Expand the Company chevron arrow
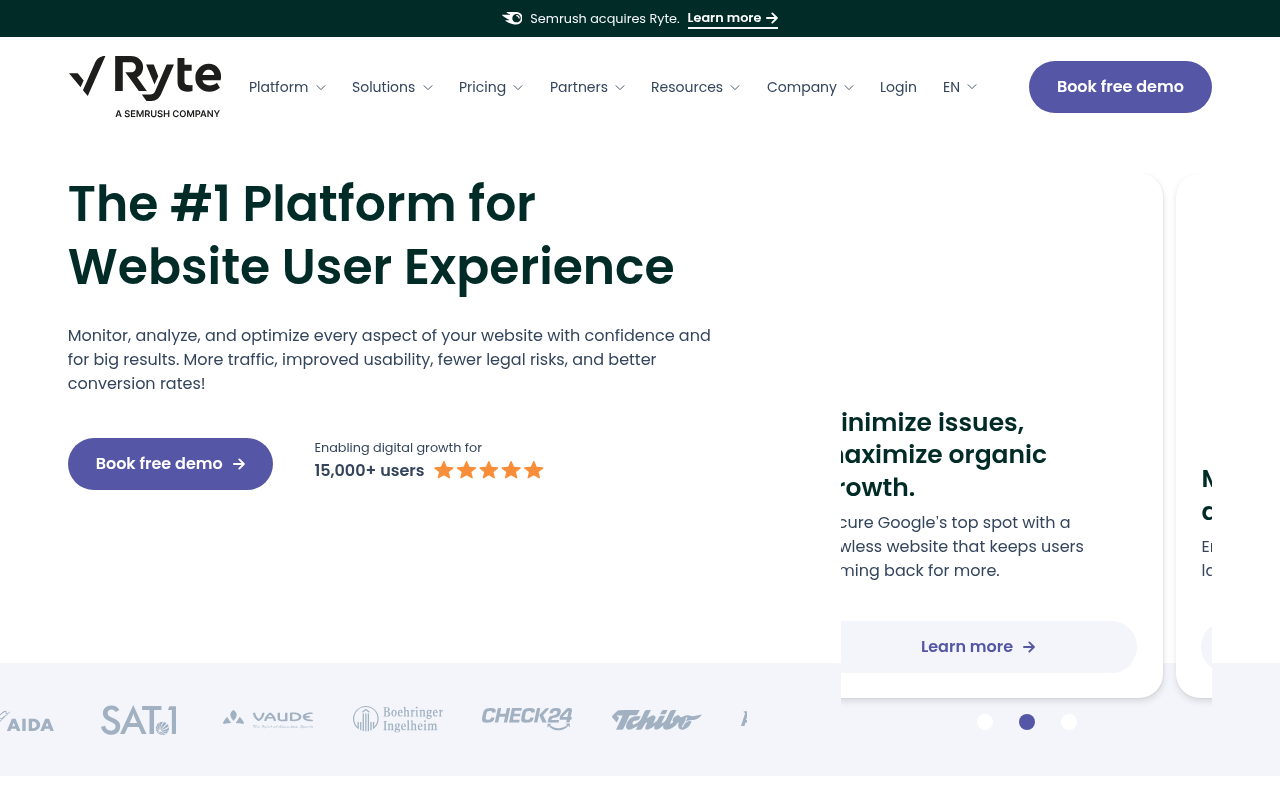This screenshot has height=800, width=1280. tap(849, 88)
